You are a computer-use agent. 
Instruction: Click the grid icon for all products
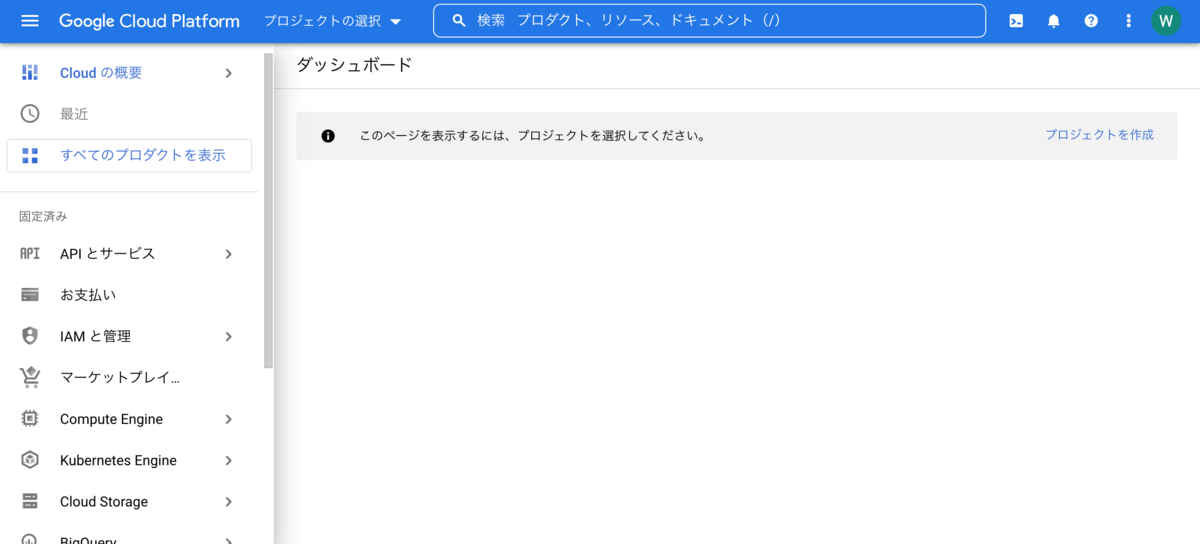coord(30,155)
